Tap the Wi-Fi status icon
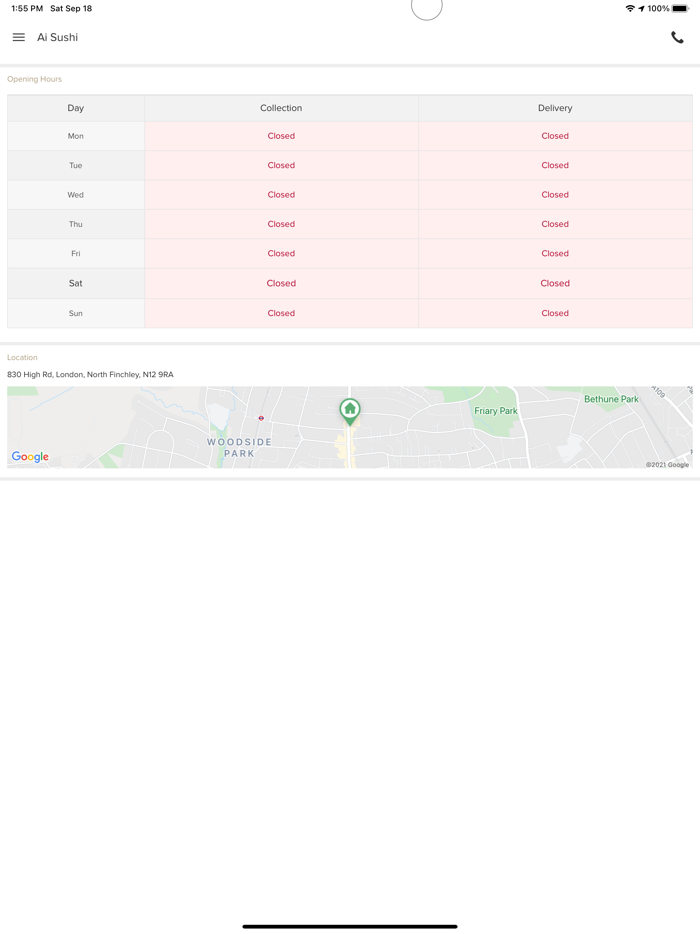The height and width of the screenshot is (934, 700). pos(630,8)
